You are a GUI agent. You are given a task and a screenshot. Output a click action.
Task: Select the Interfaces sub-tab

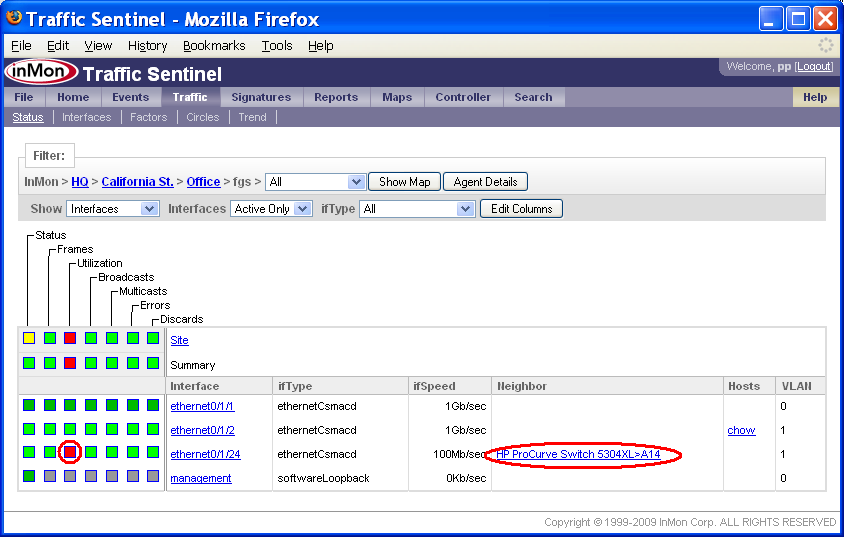pyautogui.click(x=86, y=117)
